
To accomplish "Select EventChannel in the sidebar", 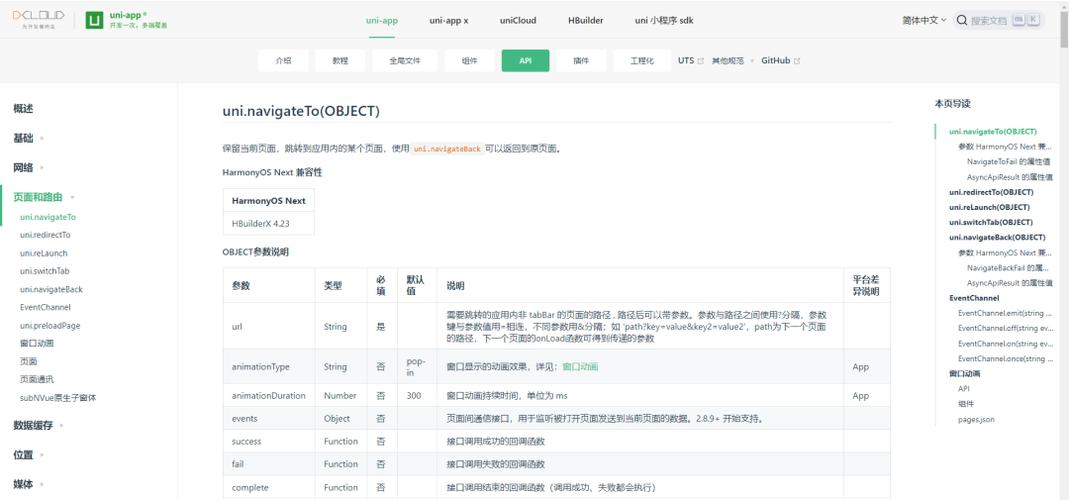I will tap(45, 308).
